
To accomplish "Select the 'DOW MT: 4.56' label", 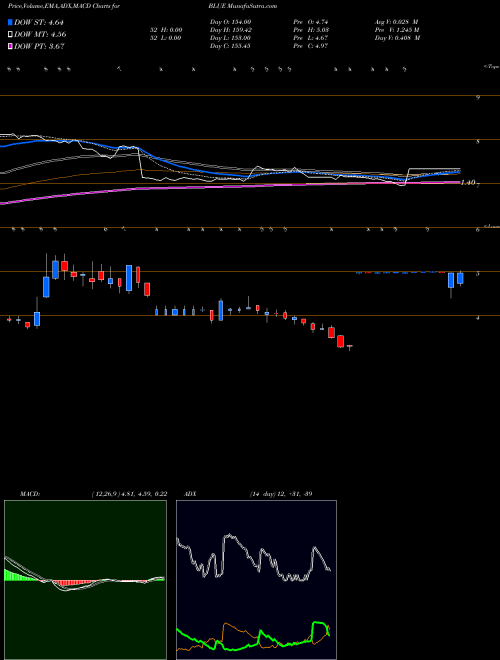I will (x=40, y=35).
